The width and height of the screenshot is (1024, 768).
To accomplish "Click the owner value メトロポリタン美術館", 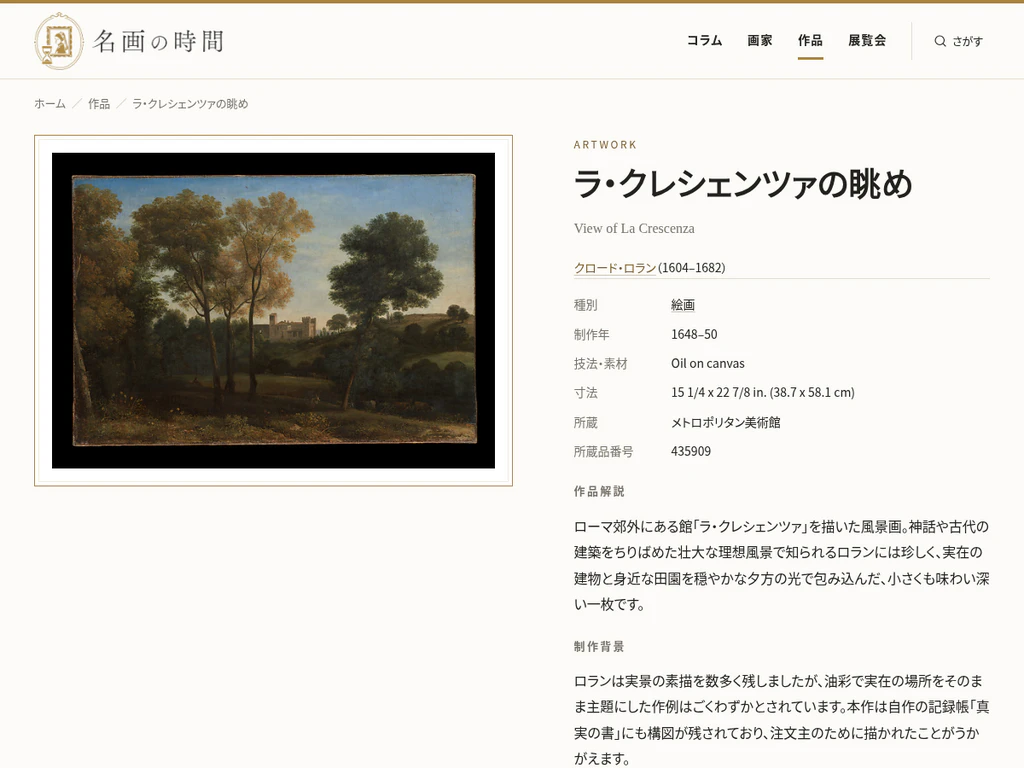I will click(x=726, y=423).
